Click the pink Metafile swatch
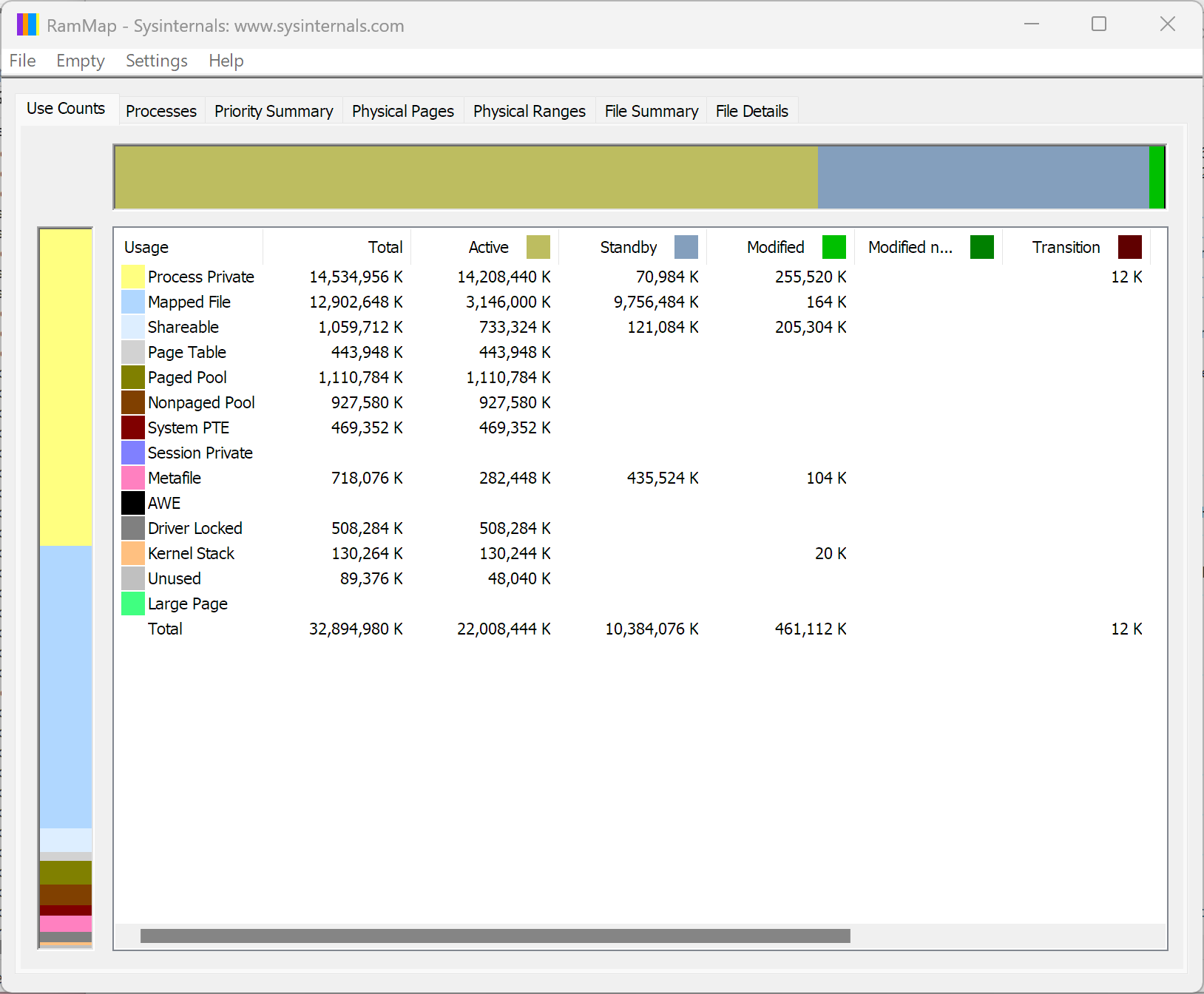The image size is (1204, 994). [x=133, y=478]
